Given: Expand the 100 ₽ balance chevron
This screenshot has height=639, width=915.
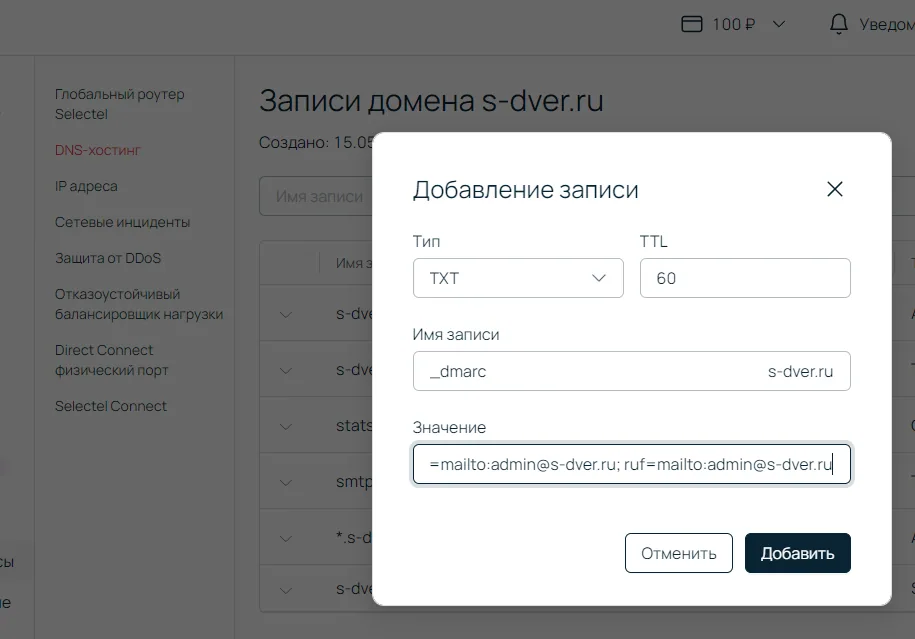Looking at the screenshot, I should click(778, 24).
